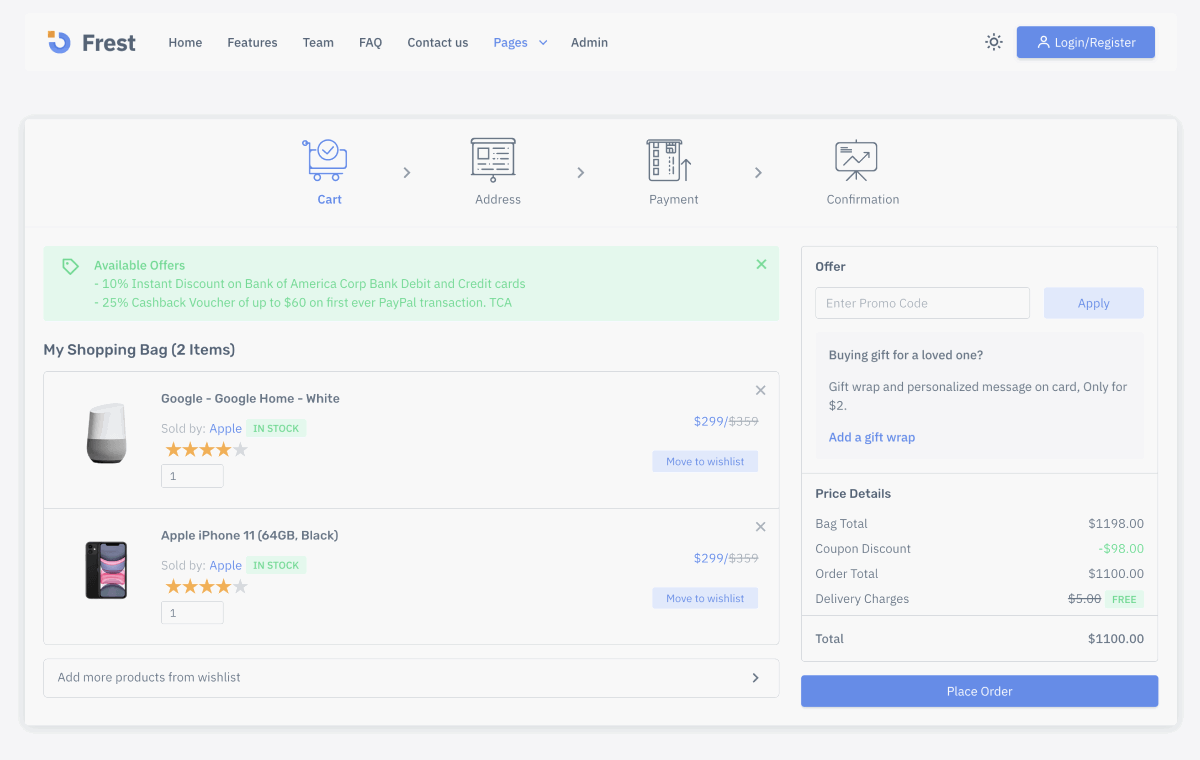Click the chevron between Cart and Address steps
The height and width of the screenshot is (760, 1200).
pos(406,172)
